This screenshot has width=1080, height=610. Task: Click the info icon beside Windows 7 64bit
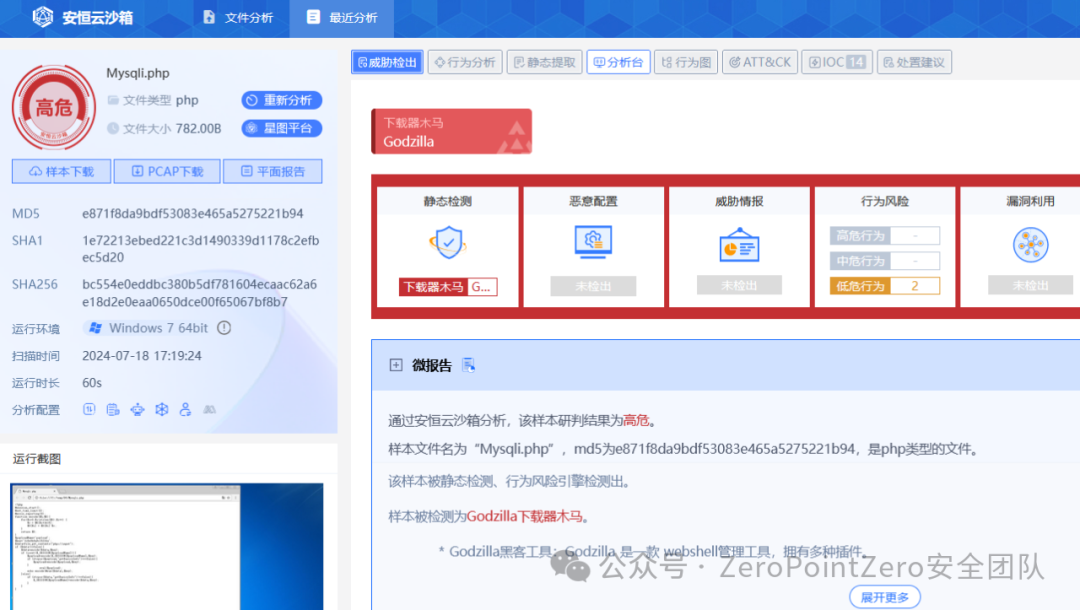(x=224, y=328)
